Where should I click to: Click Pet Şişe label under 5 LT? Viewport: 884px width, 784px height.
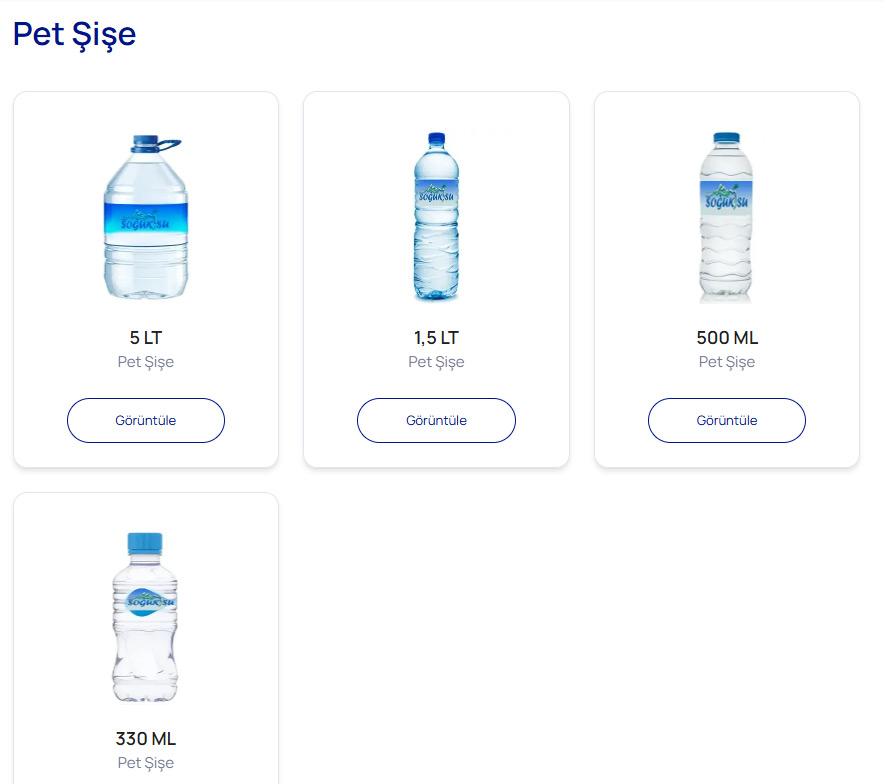point(145,362)
